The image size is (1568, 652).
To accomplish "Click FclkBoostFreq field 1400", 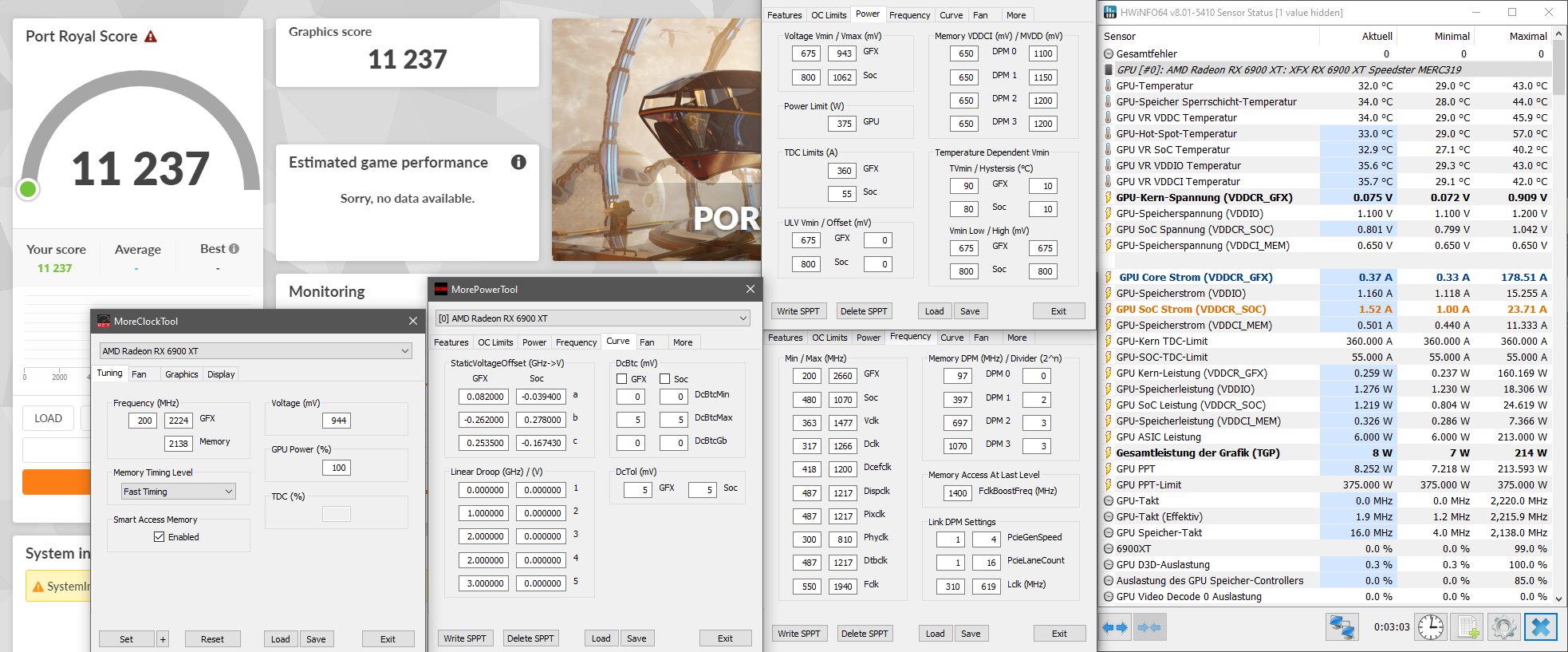I will [958, 493].
